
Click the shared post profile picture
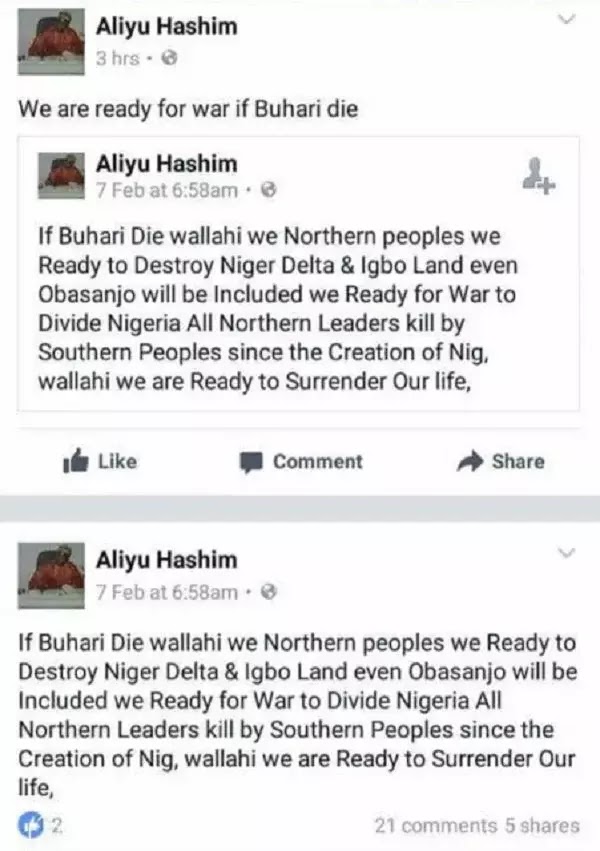pos(61,176)
